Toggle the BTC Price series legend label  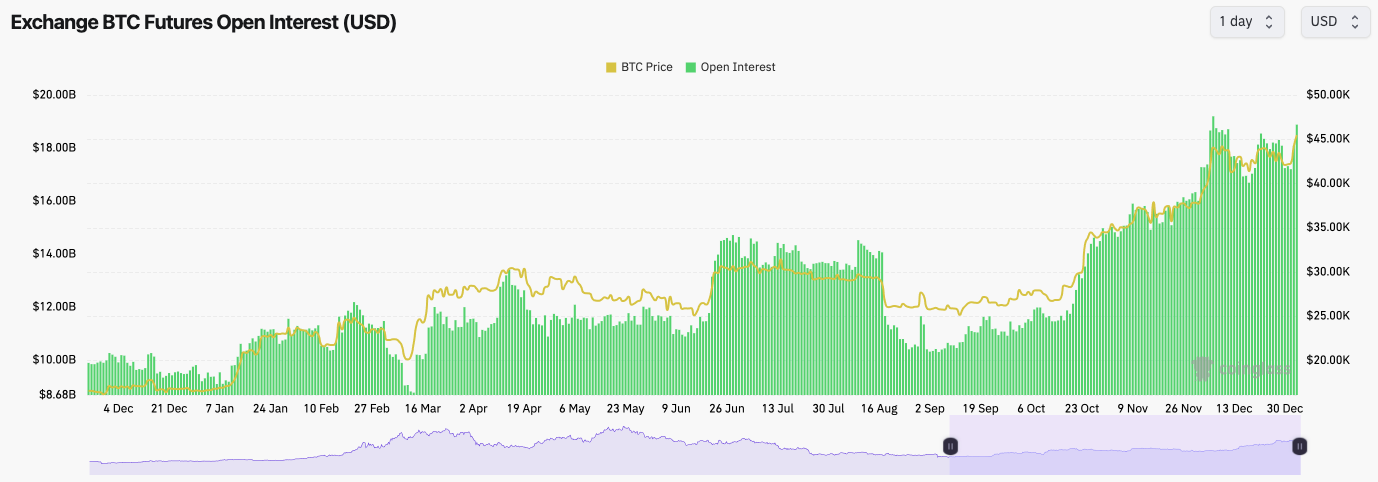tap(647, 67)
